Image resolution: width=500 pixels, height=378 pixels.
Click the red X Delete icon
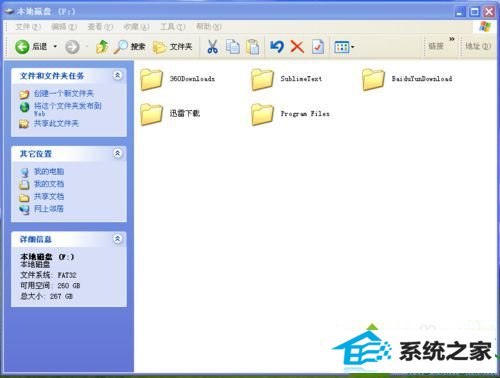click(297, 47)
